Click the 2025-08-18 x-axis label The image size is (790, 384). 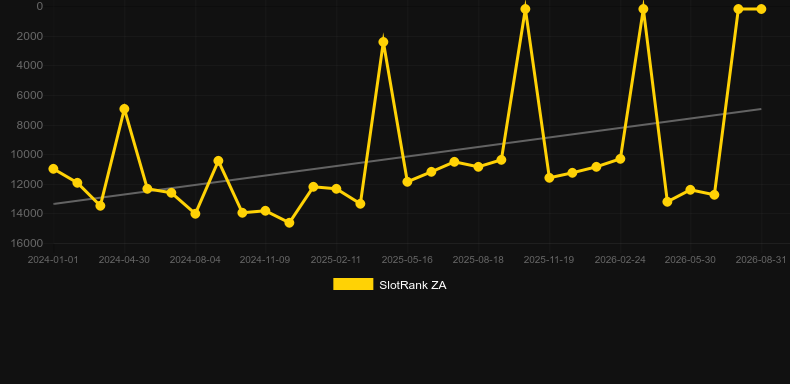478,260
